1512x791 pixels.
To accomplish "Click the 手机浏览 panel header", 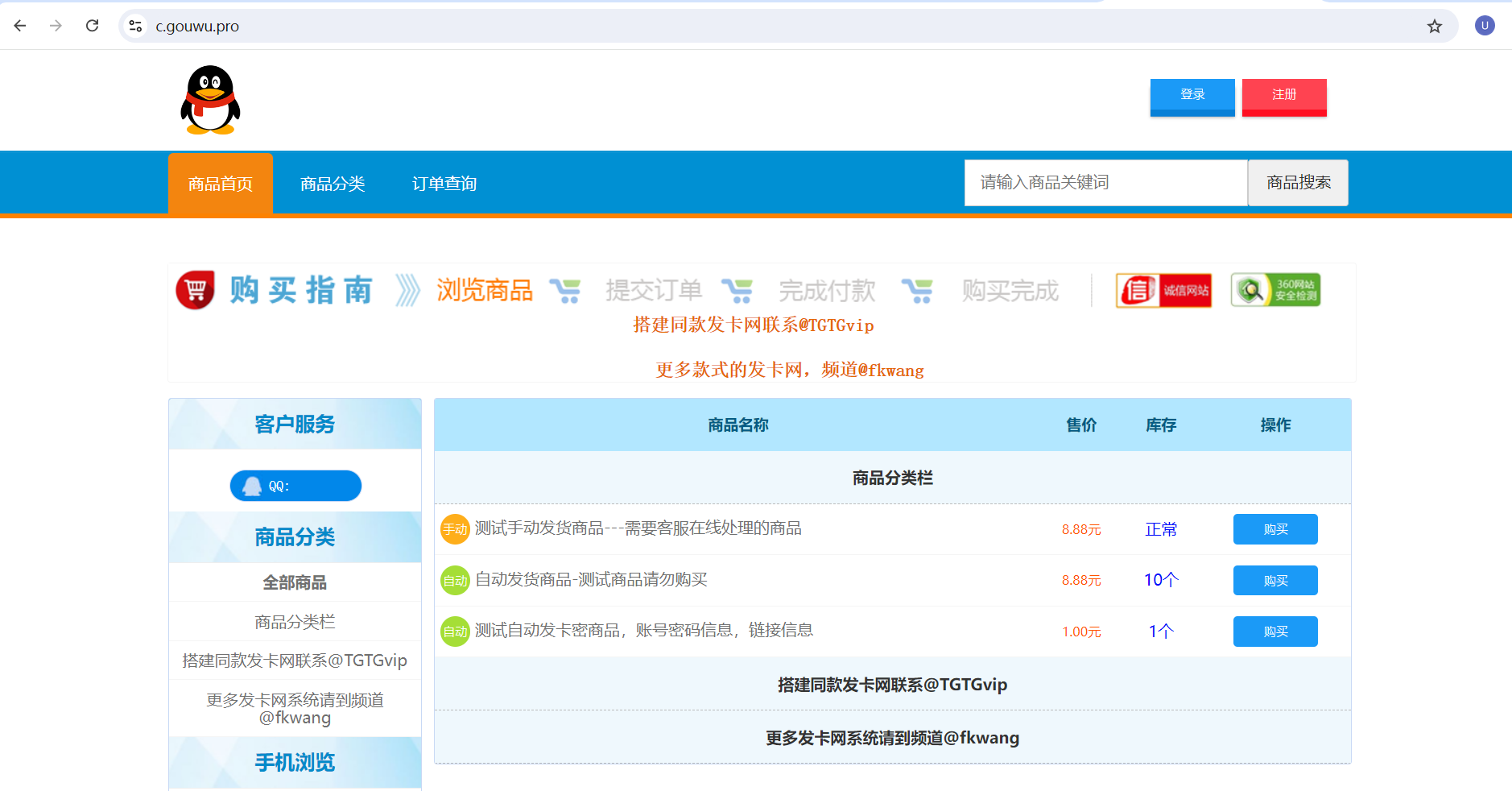I will pos(295,762).
